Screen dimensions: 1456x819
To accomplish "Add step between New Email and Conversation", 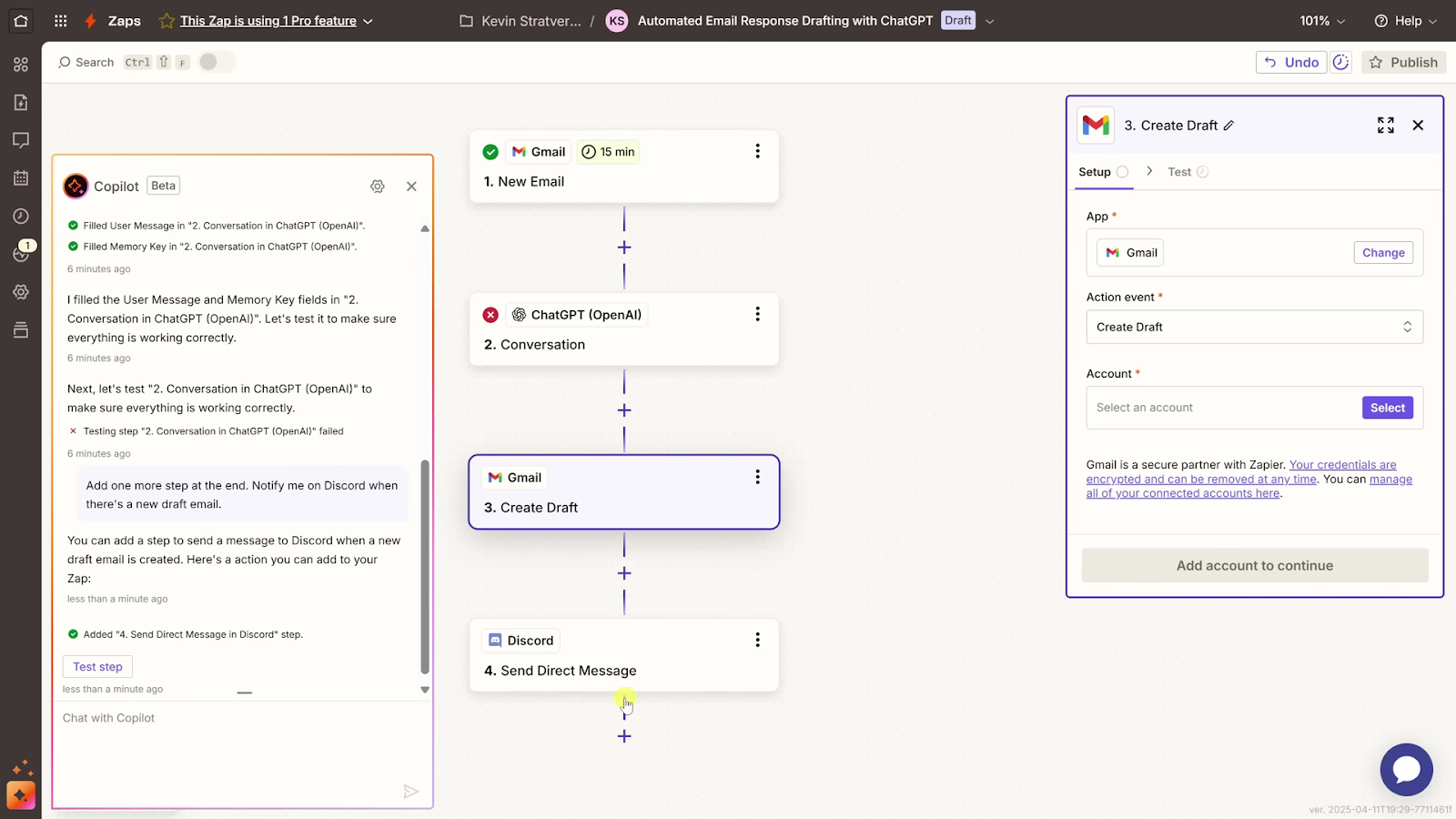I will coord(624,248).
